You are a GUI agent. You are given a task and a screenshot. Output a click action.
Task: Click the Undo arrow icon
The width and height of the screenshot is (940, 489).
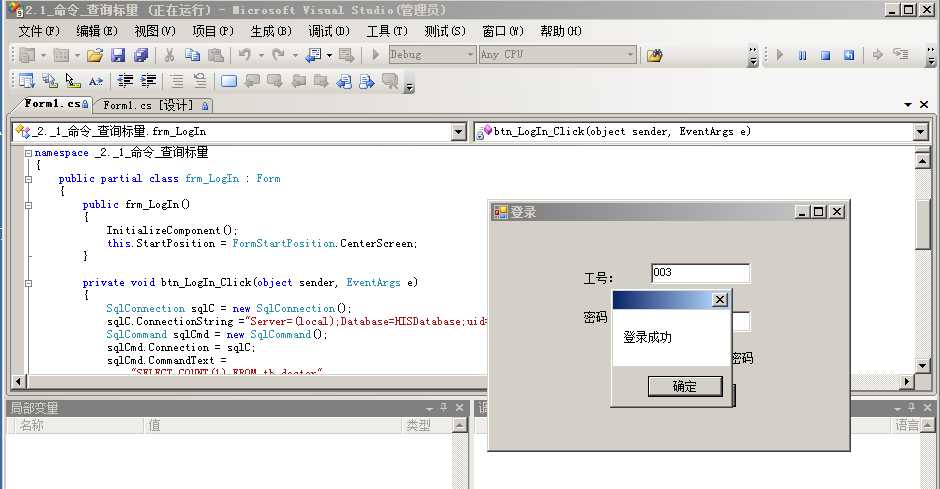tap(245, 55)
